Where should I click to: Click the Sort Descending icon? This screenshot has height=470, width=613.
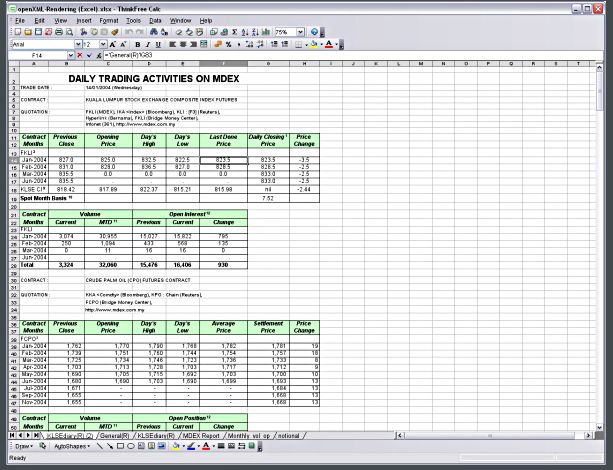pyautogui.click(x=255, y=32)
